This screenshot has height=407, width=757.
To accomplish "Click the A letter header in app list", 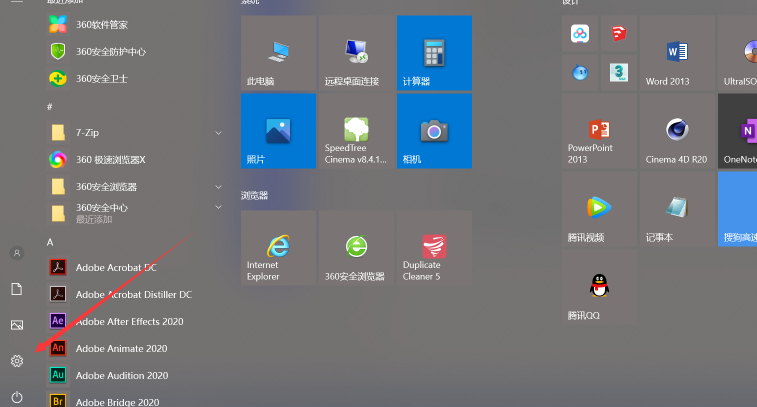I will pos(50,242).
